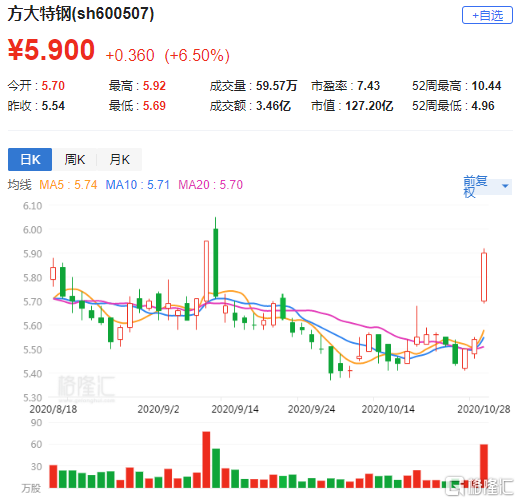
Task: Click the date axis label 2020/9/2
Action: [x=158, y=409]
